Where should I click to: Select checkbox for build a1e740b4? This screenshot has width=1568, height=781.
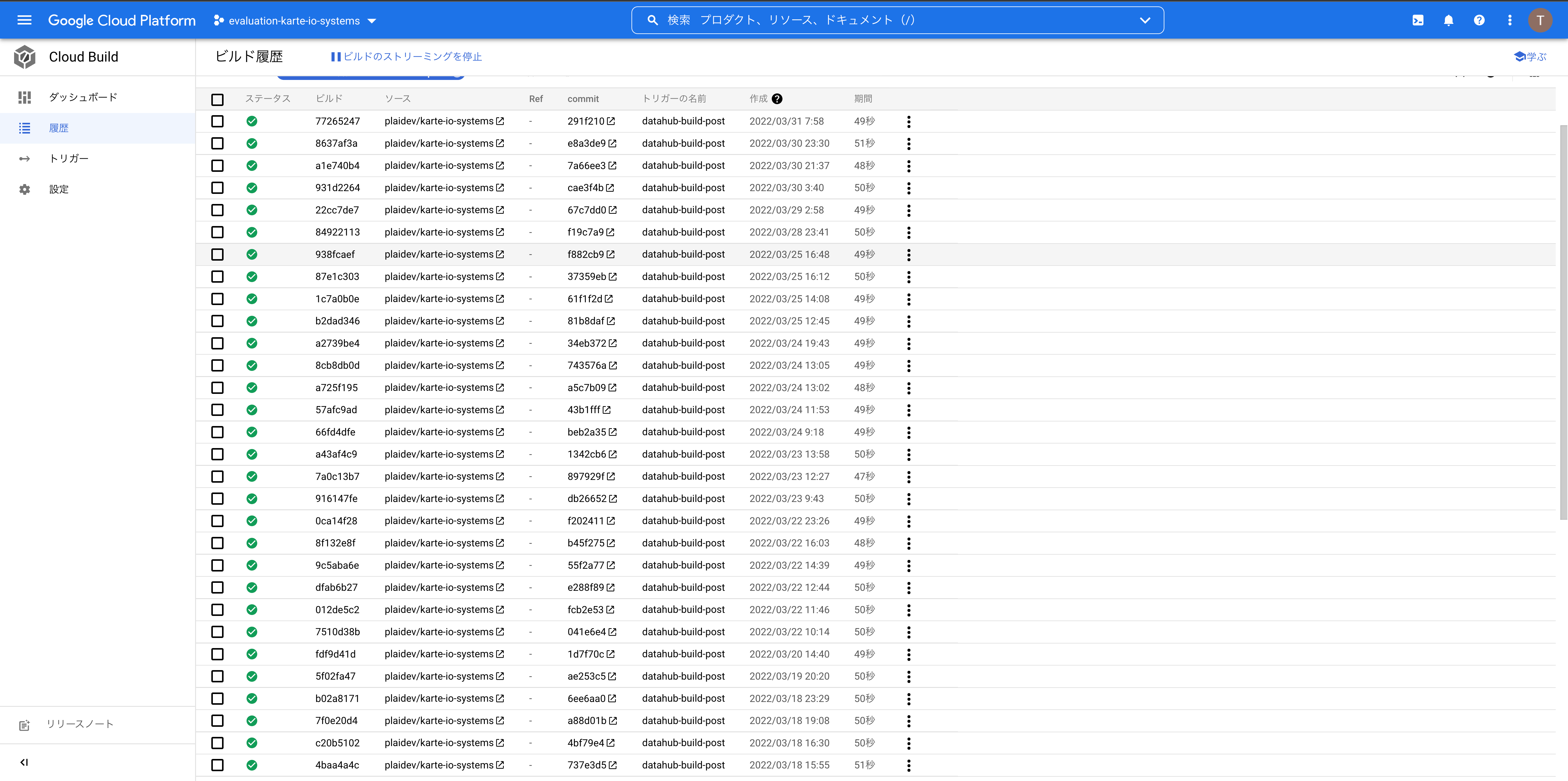(x=217, y=166)
